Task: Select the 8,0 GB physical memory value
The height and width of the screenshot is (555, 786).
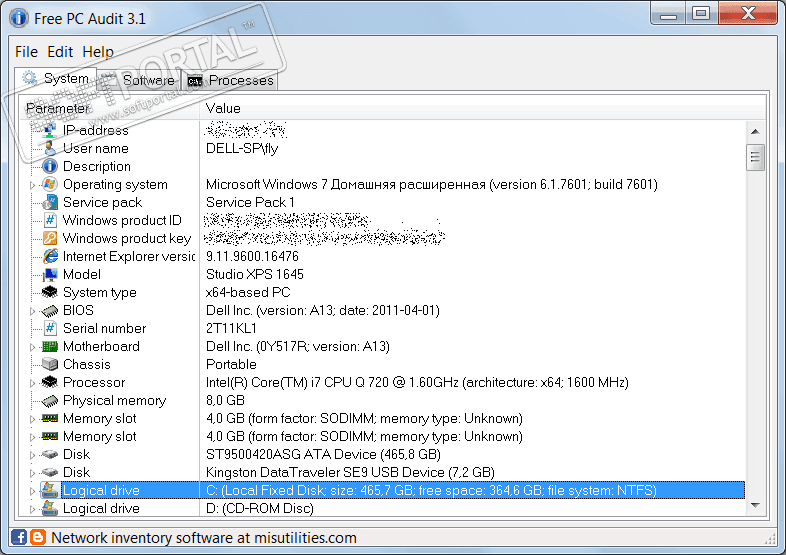Action: click(x=225, y=401)
